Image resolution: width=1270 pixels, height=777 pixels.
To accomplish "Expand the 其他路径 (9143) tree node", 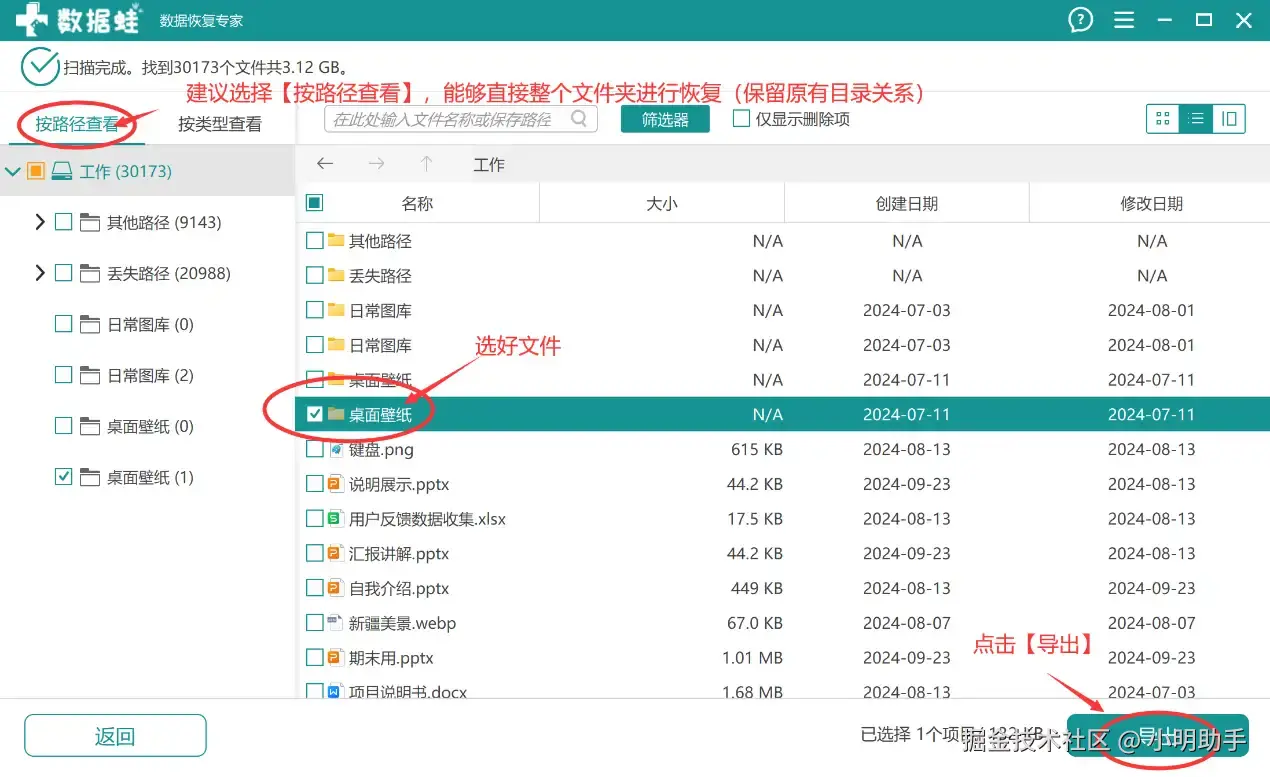I will (x=40, y=222).
